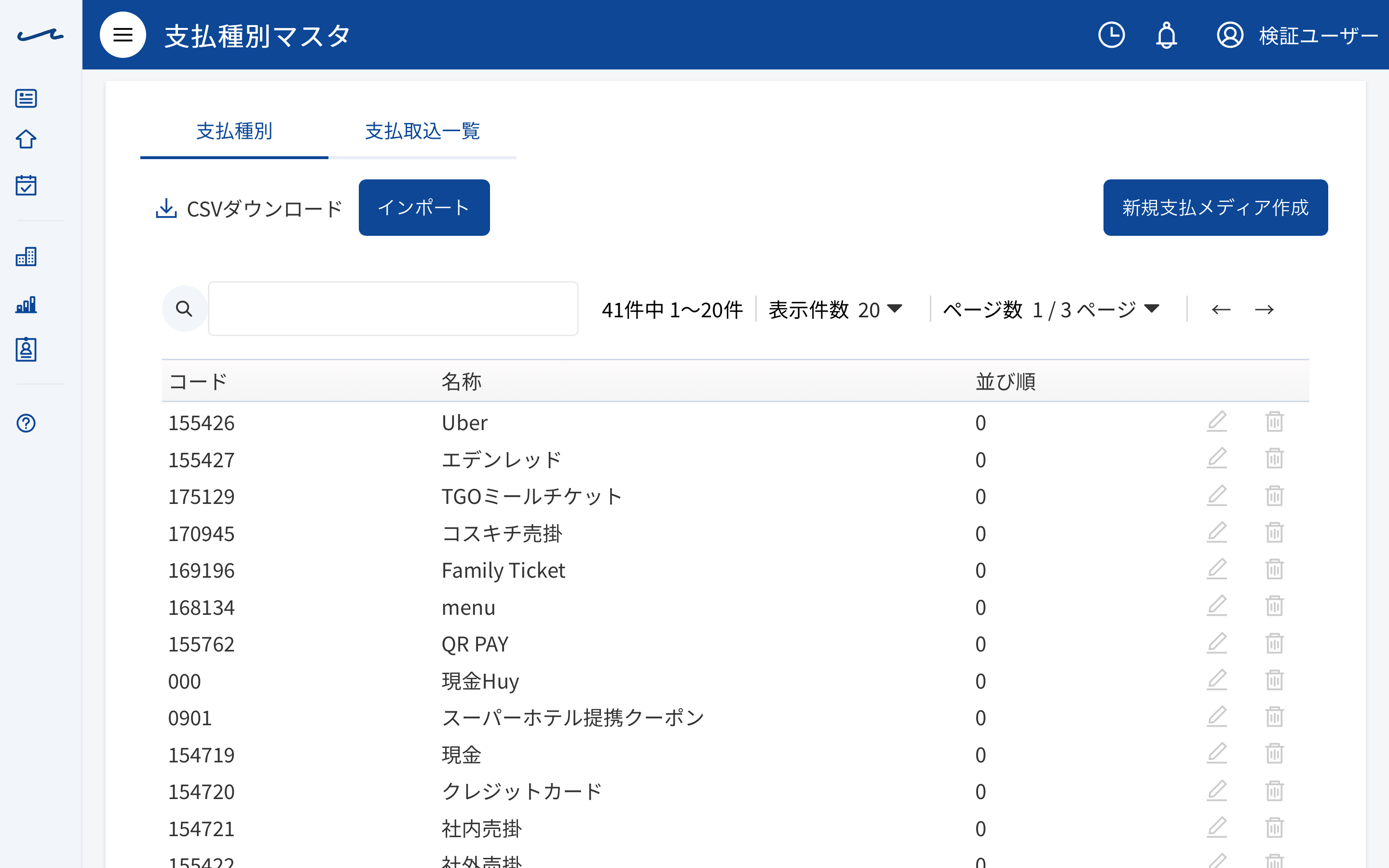Click the インポート button

point(424,207)
